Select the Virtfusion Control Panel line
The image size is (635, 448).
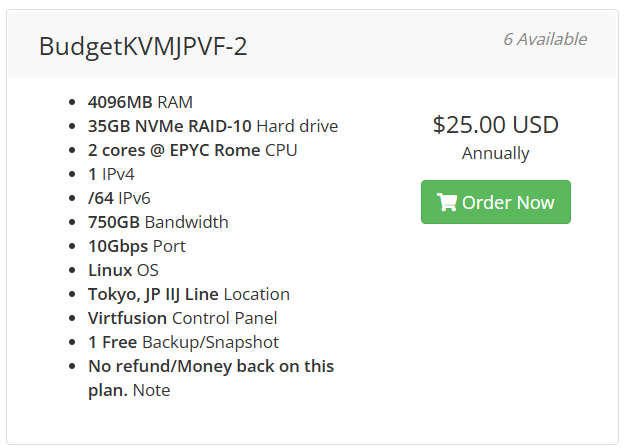tap(182, 318)
